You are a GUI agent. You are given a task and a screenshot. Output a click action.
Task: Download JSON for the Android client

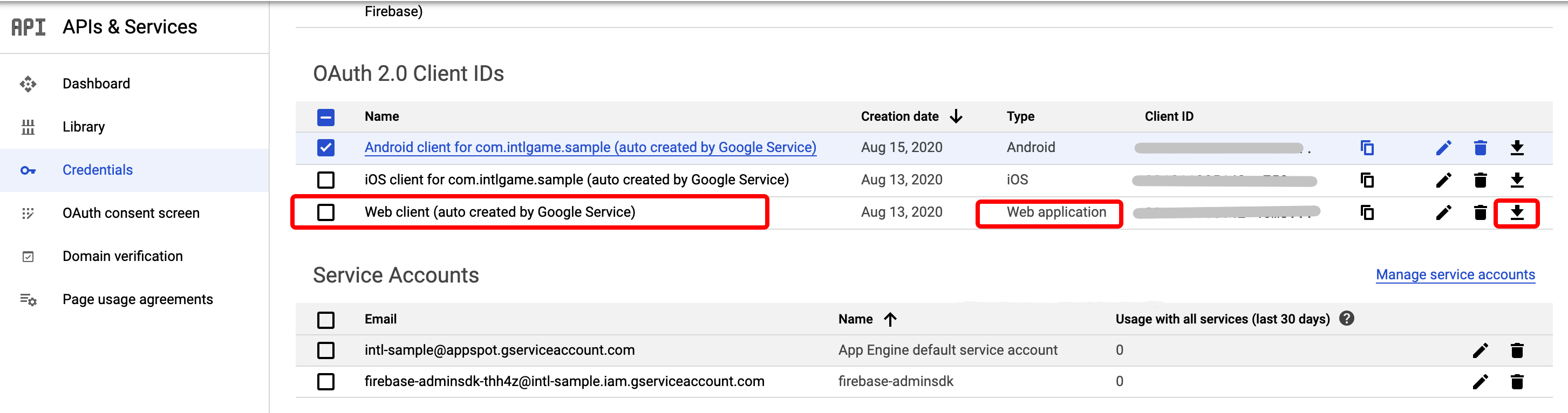(x=1517, y=148)
